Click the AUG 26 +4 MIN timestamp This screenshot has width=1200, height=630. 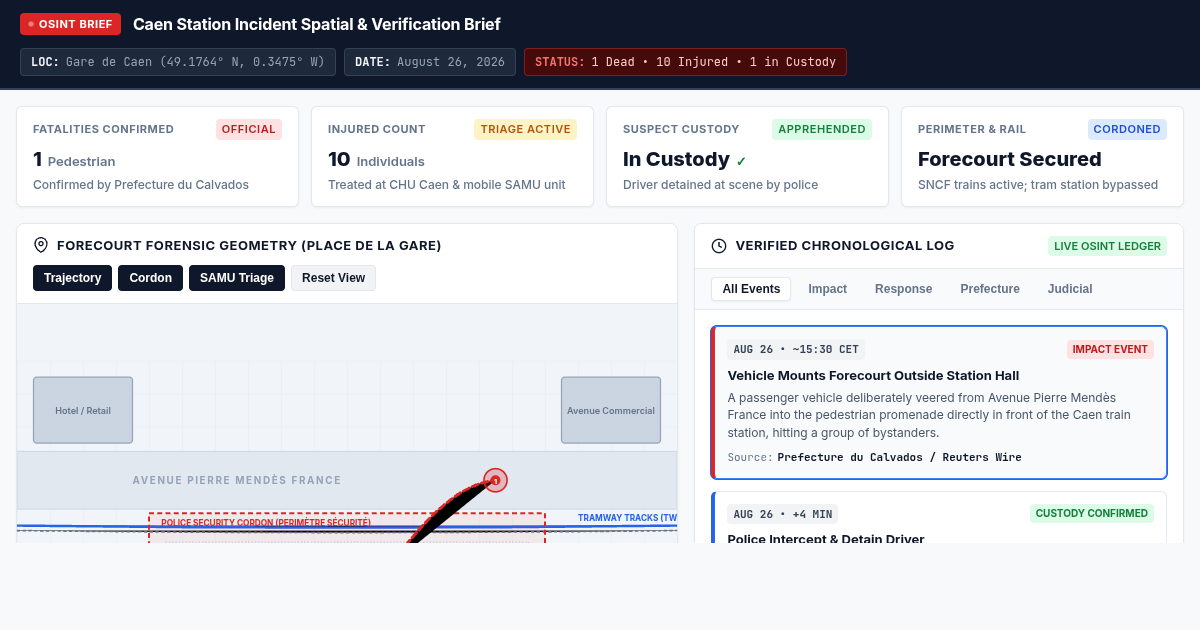tap(783, 514)
